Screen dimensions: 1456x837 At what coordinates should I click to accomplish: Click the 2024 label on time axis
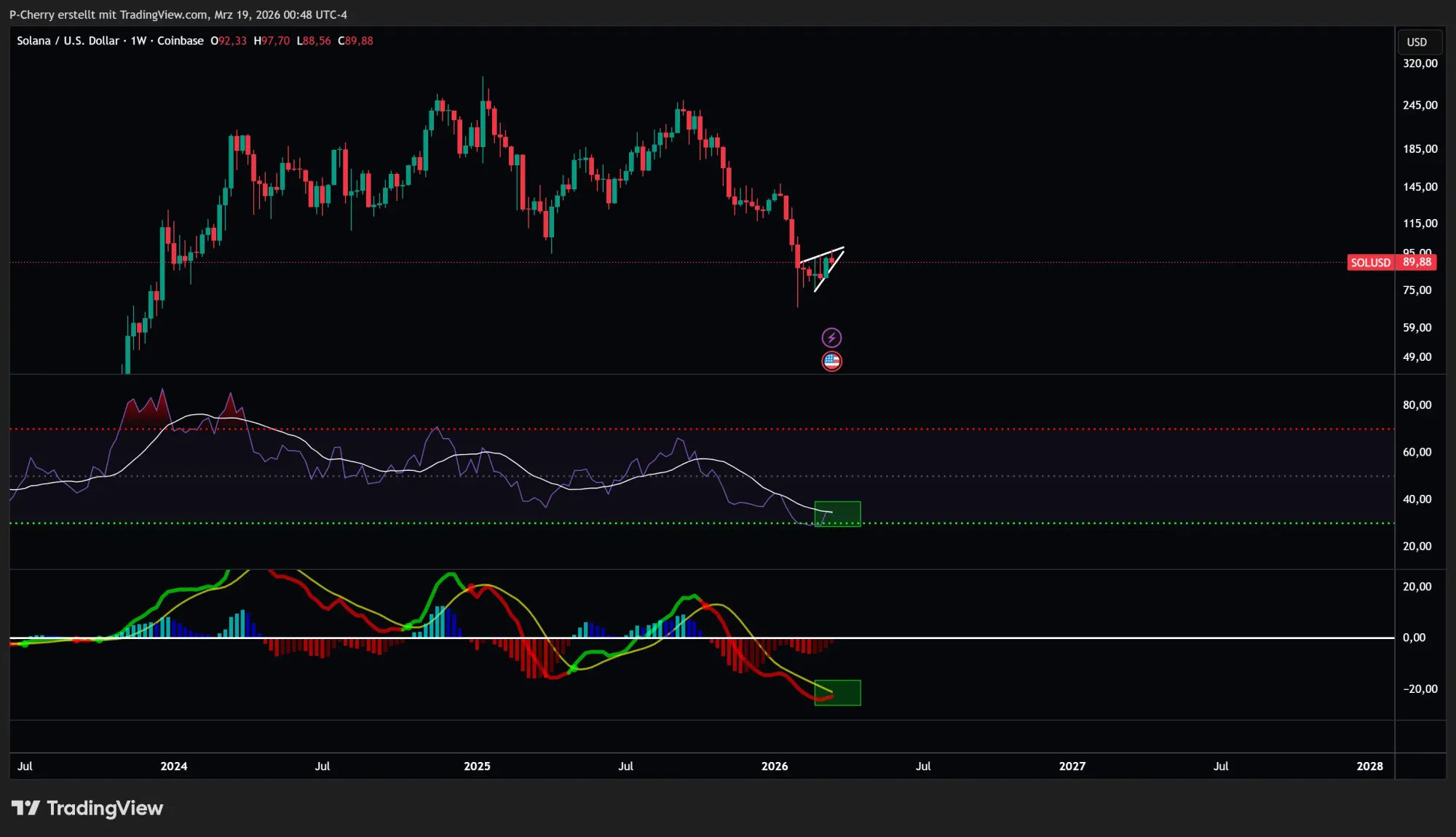(x=173, y=766)
